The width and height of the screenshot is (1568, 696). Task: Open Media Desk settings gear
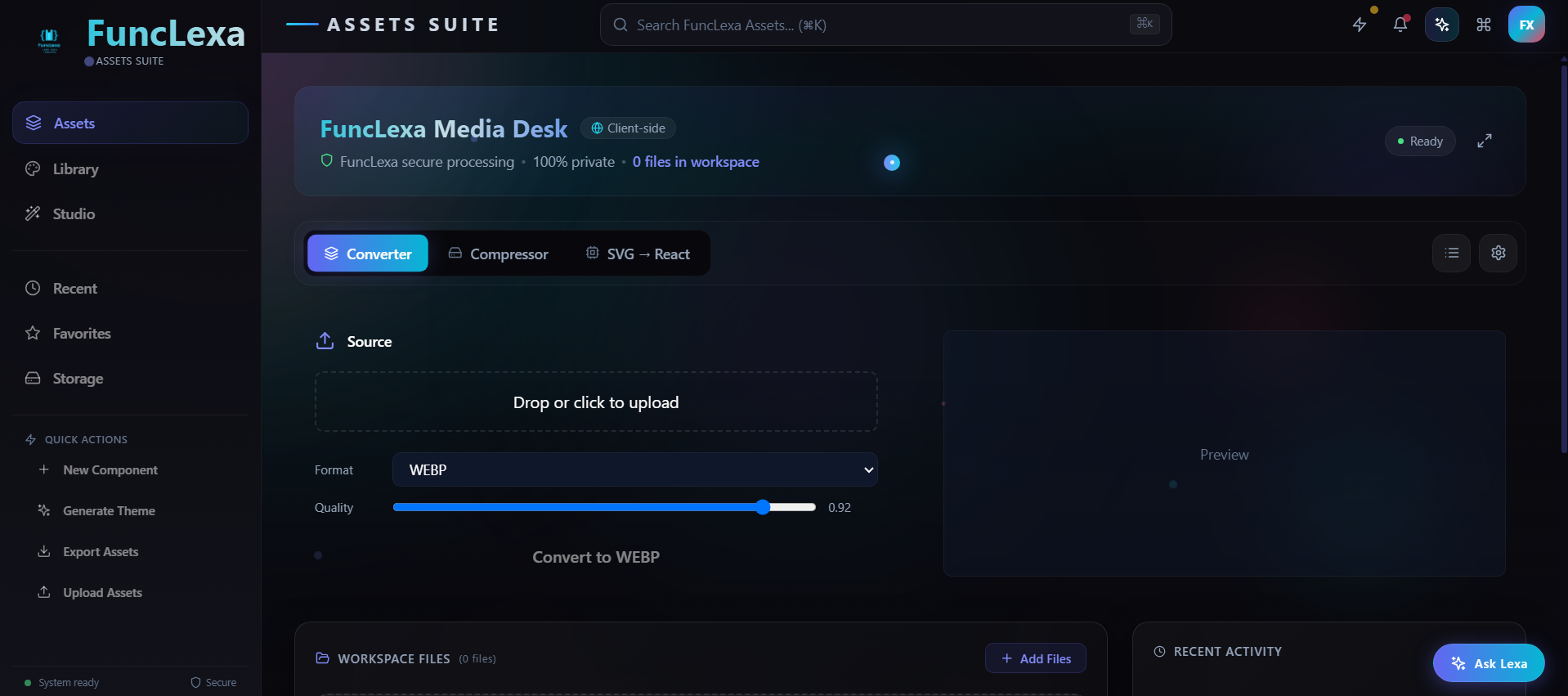click(x=1499, y=253)
